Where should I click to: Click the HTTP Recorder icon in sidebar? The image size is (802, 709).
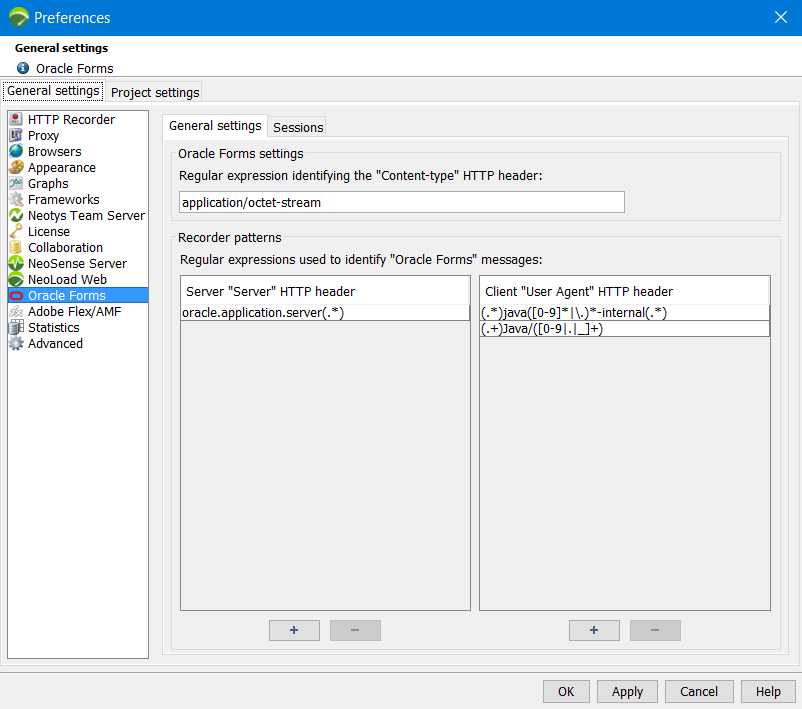[16, 119]
